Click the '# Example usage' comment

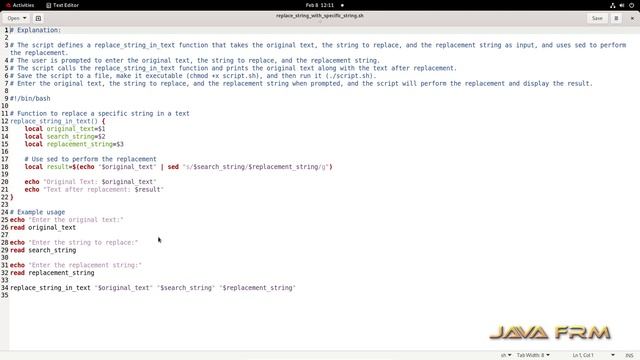click(x=38, y=212)
